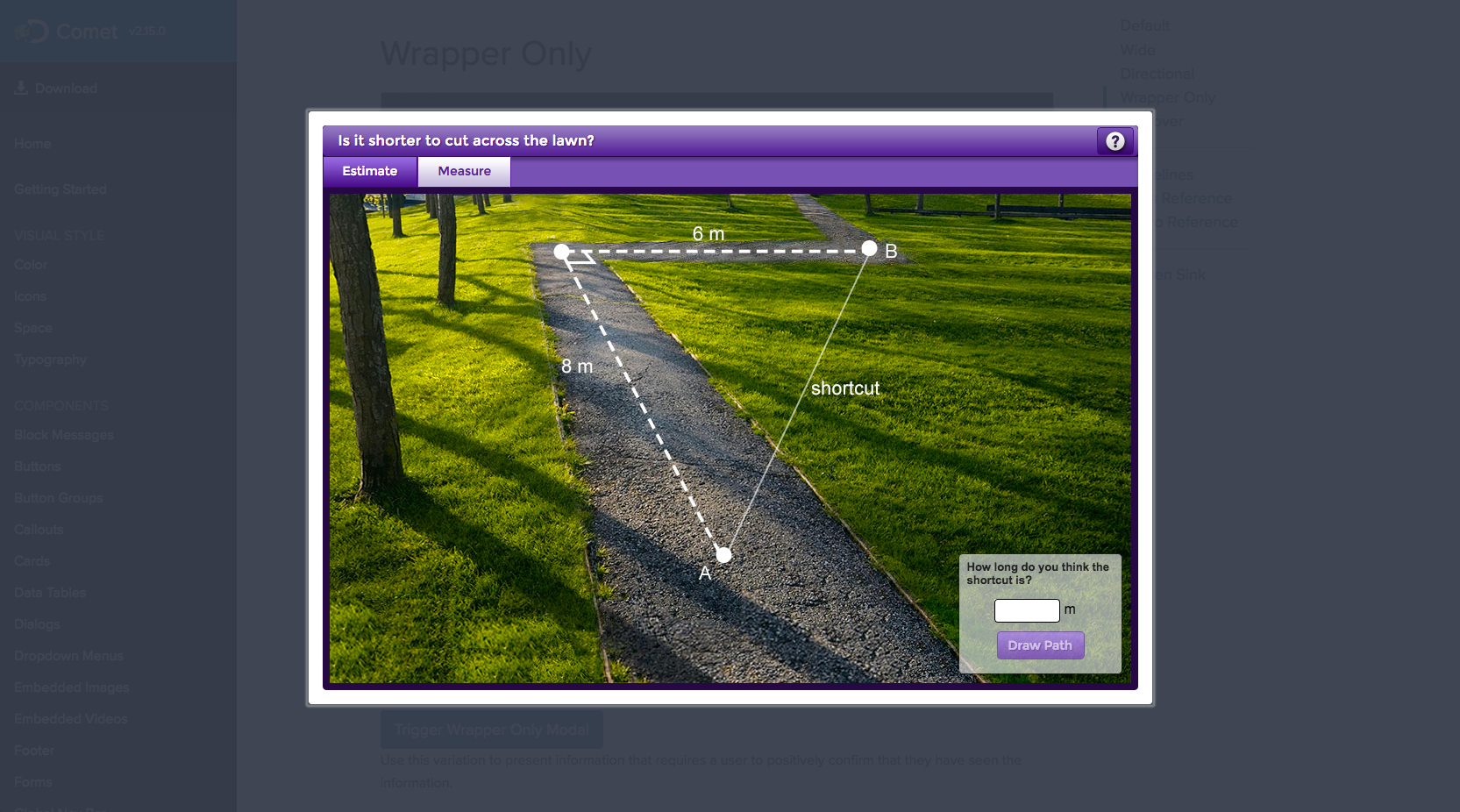Open Typography in the sidebar
Image resolution: width=1460 pixels, height=812 pixels.
coord(50,360)
